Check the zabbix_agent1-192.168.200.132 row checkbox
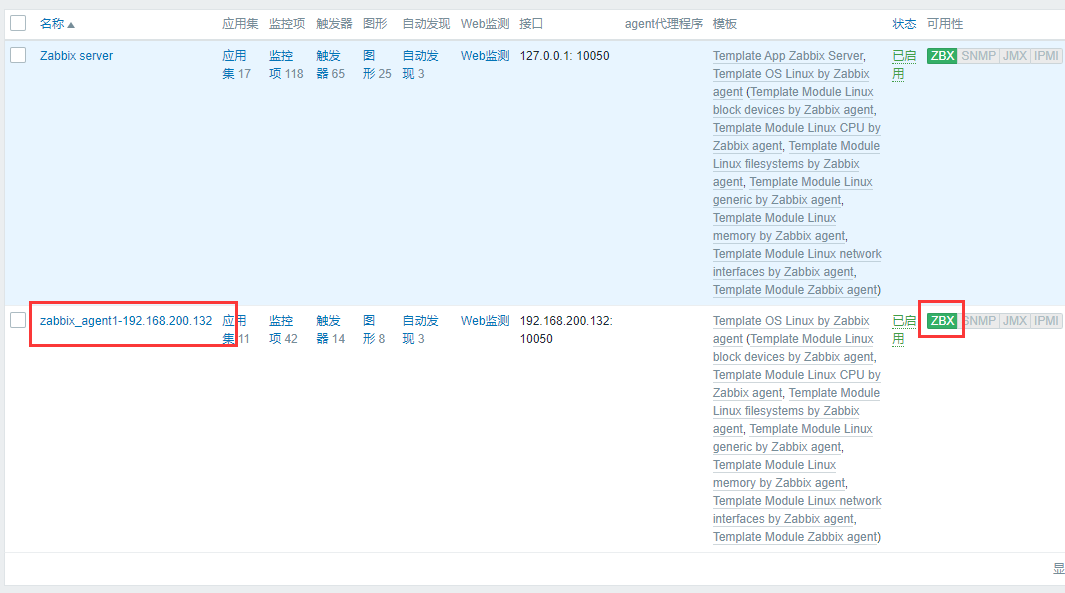The image size is (1065, 593). (18, 320)
